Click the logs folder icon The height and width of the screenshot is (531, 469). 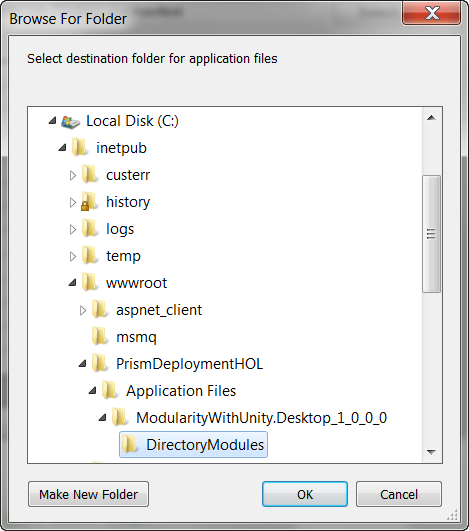90,229
